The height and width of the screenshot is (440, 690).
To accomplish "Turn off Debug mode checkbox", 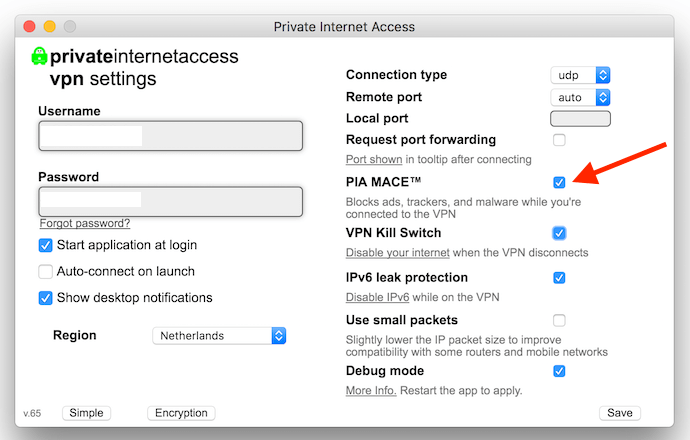I will (x=559, y=371).
